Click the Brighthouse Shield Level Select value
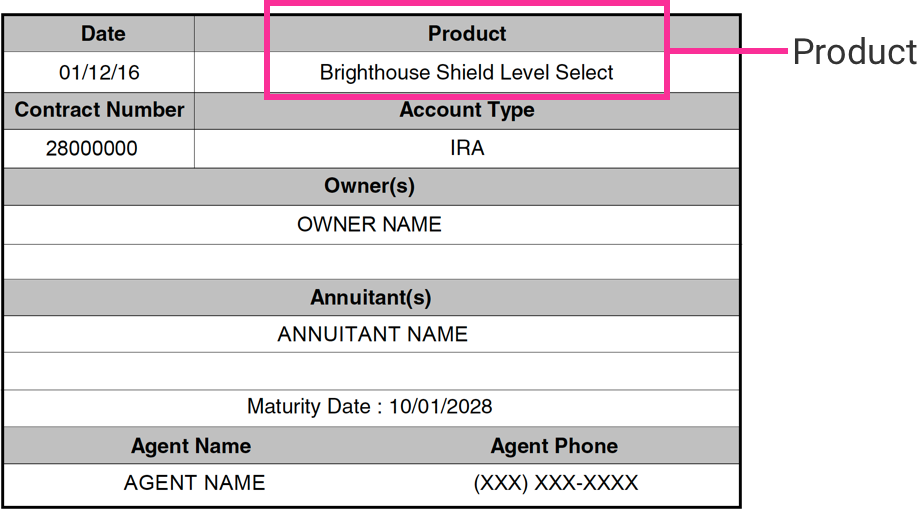The image size is (918, 510). pos(467,73)
